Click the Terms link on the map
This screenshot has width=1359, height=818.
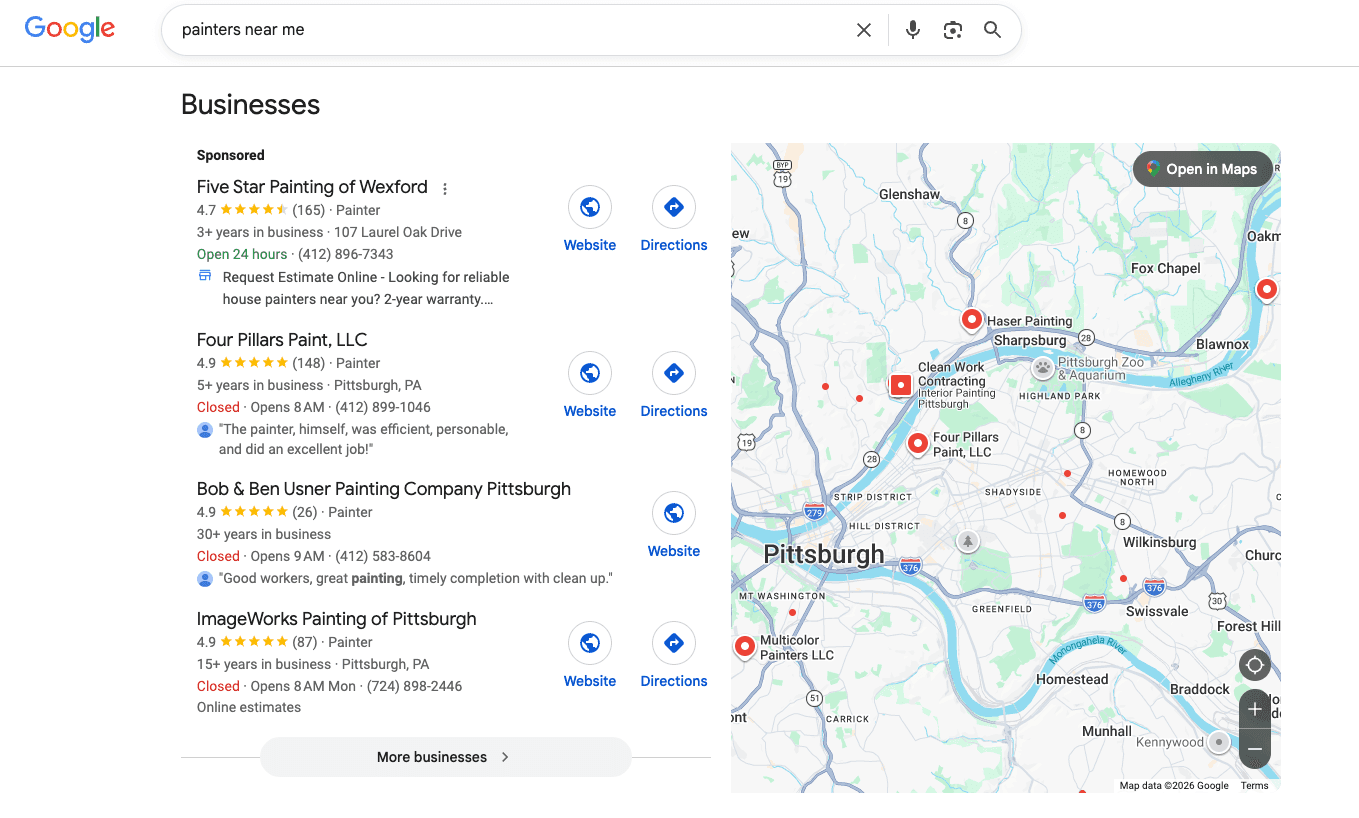1254,786
